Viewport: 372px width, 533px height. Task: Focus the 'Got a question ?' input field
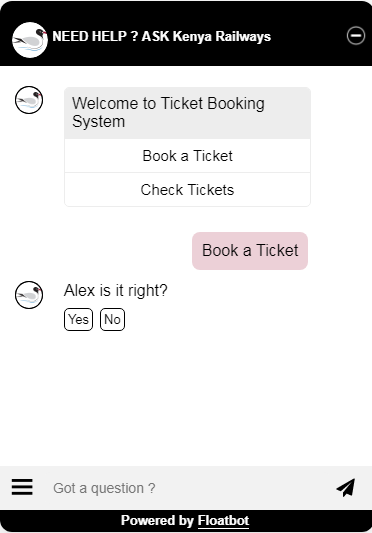[187, 488]
